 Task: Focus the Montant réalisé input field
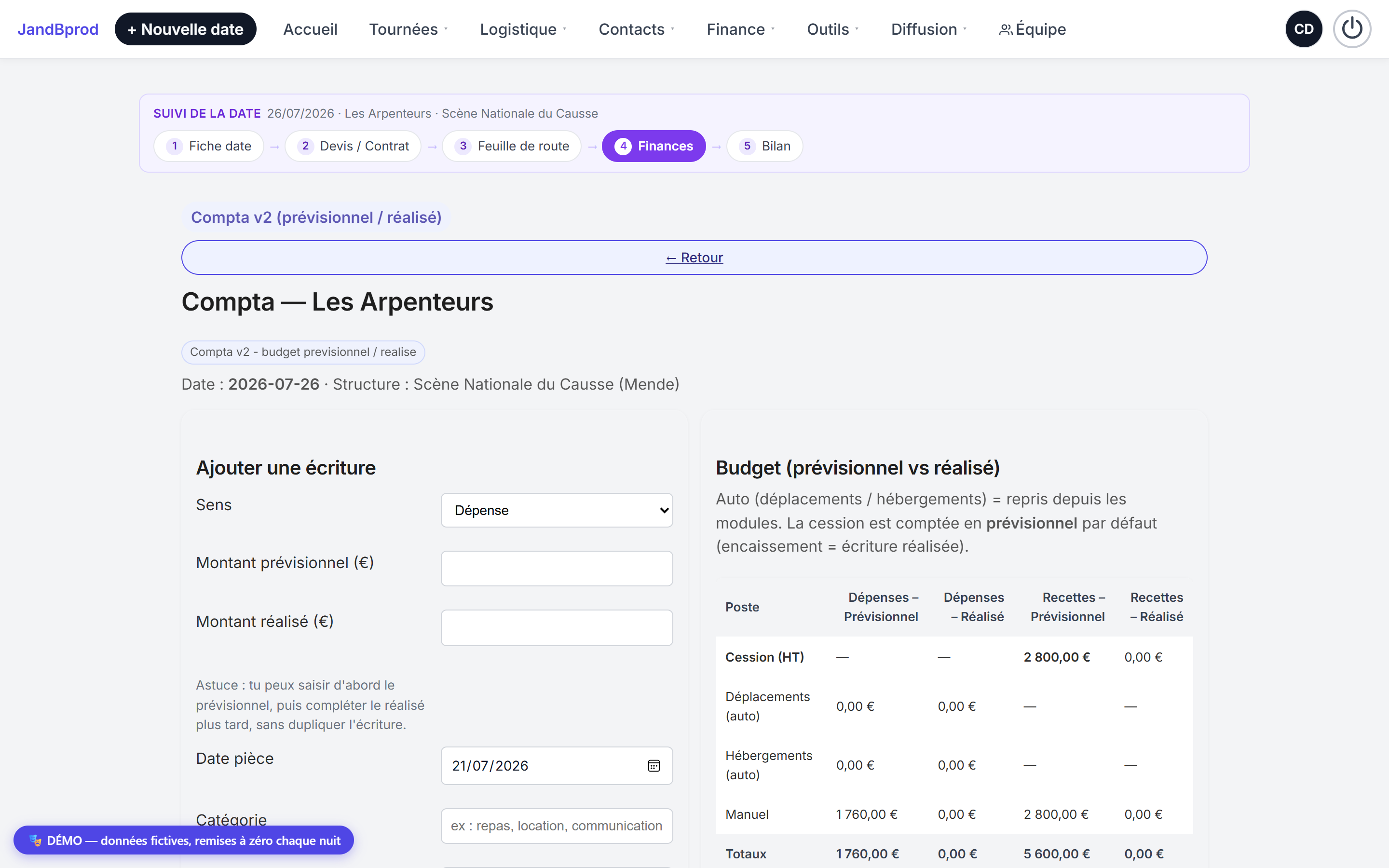tap(556, 627)
